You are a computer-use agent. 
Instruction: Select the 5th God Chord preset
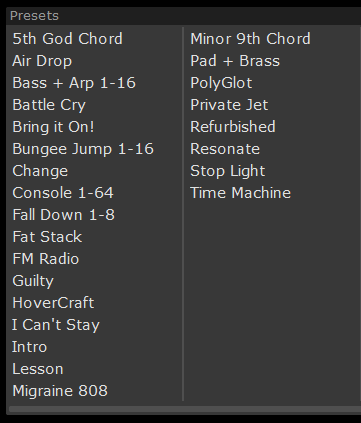tap(68, 39)
